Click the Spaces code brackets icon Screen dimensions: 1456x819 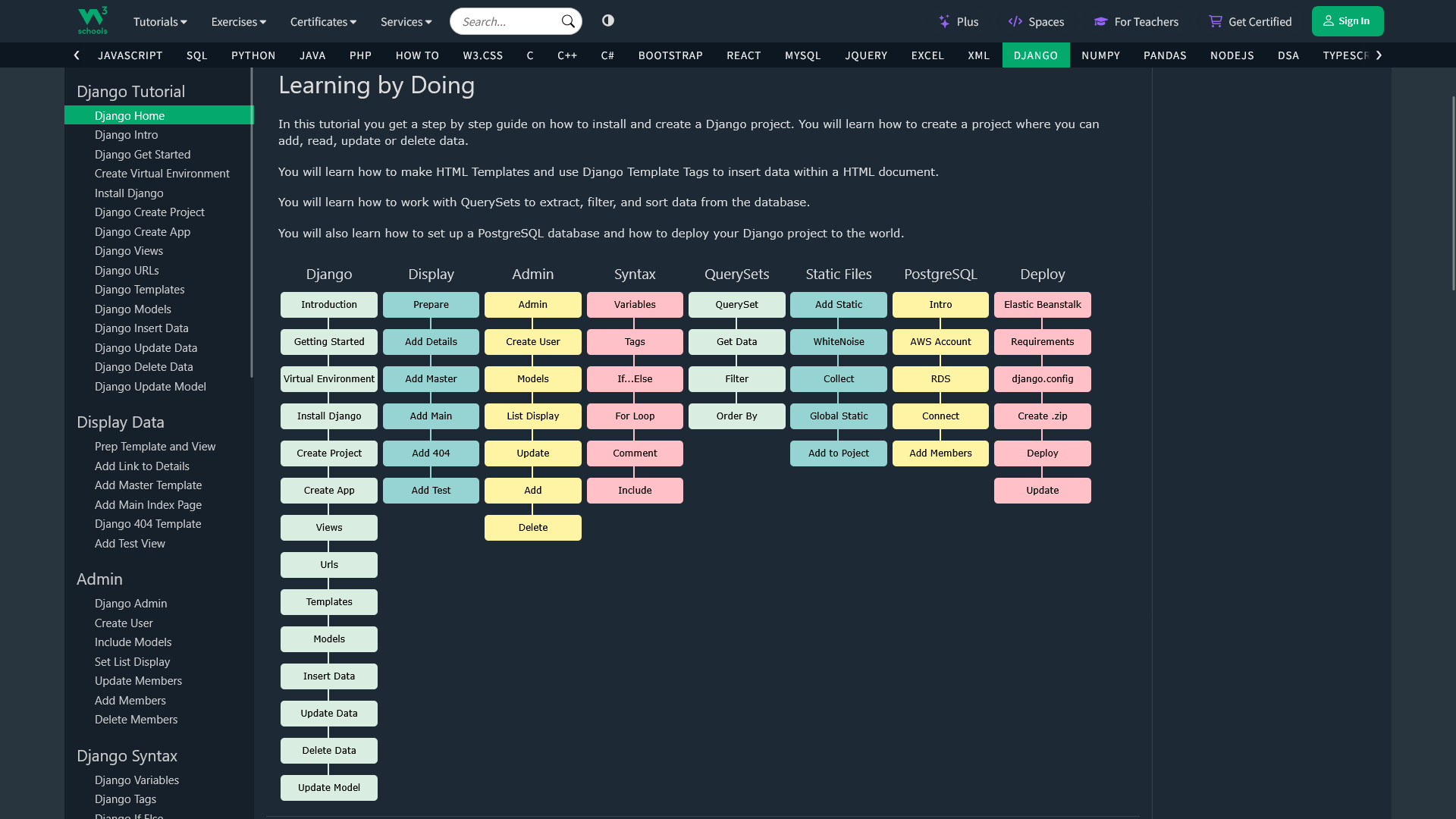(x=1015, y=21)
